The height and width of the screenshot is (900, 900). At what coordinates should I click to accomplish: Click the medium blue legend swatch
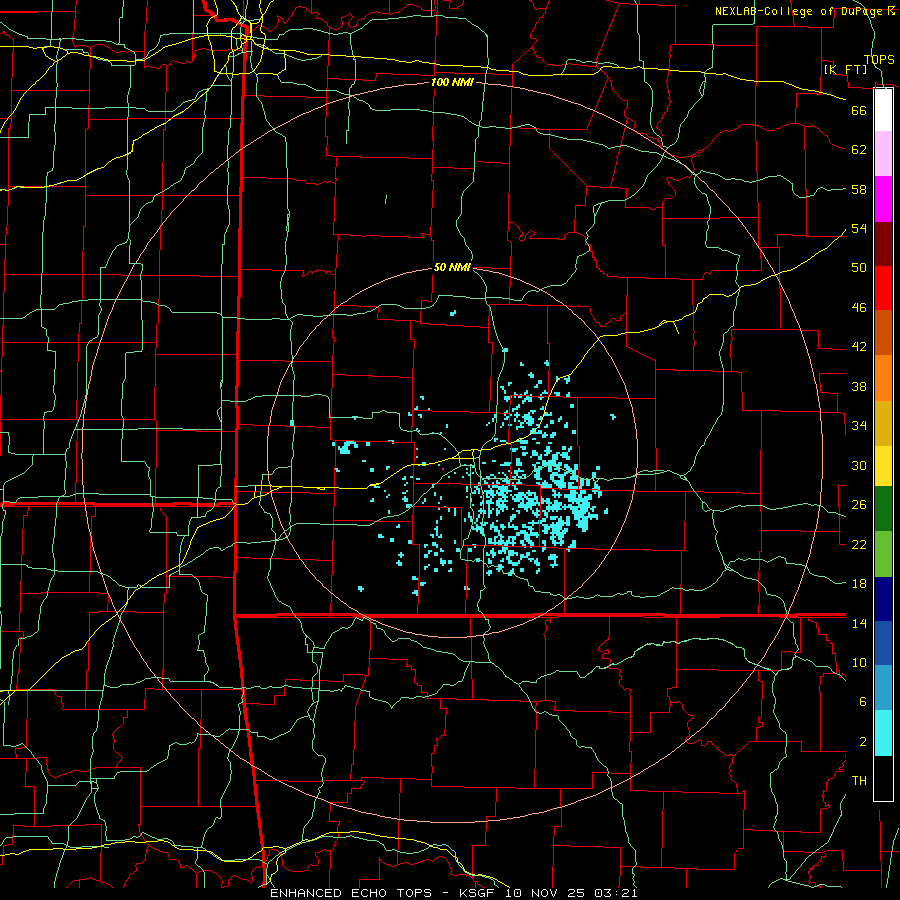pos(883,643)
